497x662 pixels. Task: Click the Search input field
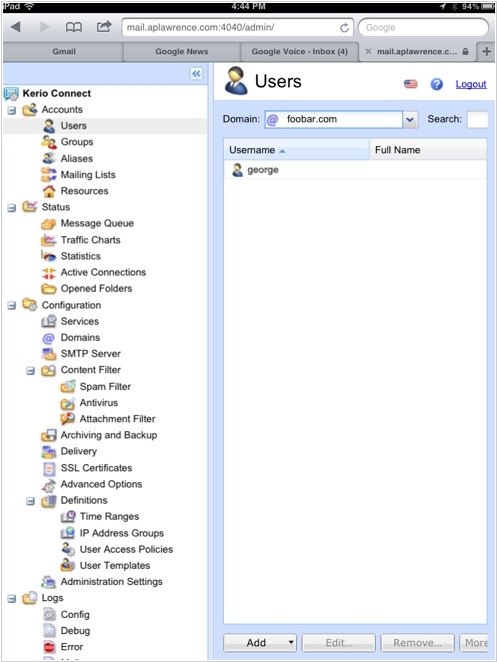click(x=477, y=119)
